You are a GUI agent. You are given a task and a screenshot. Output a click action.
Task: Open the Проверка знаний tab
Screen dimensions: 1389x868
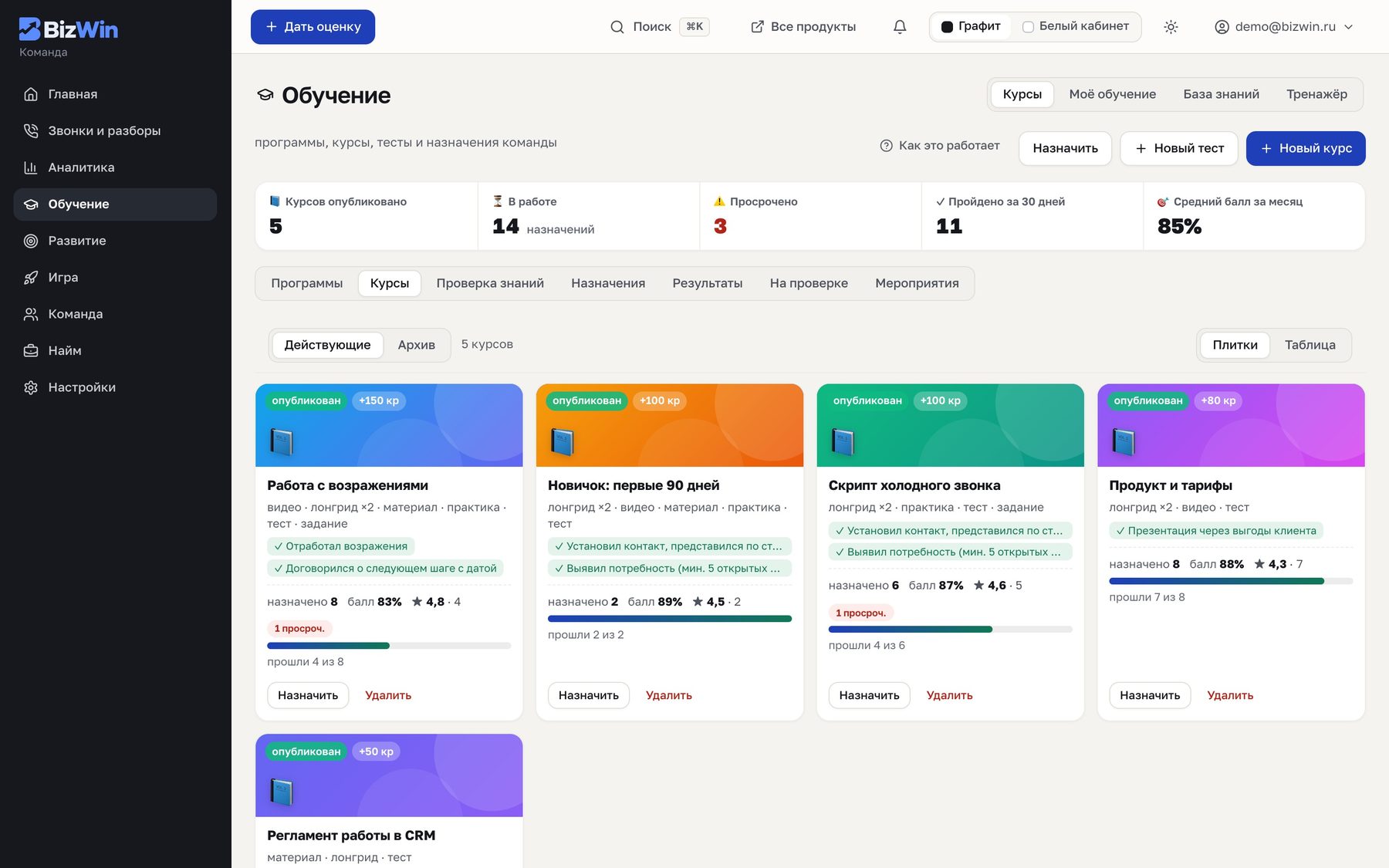coord(490,283)
